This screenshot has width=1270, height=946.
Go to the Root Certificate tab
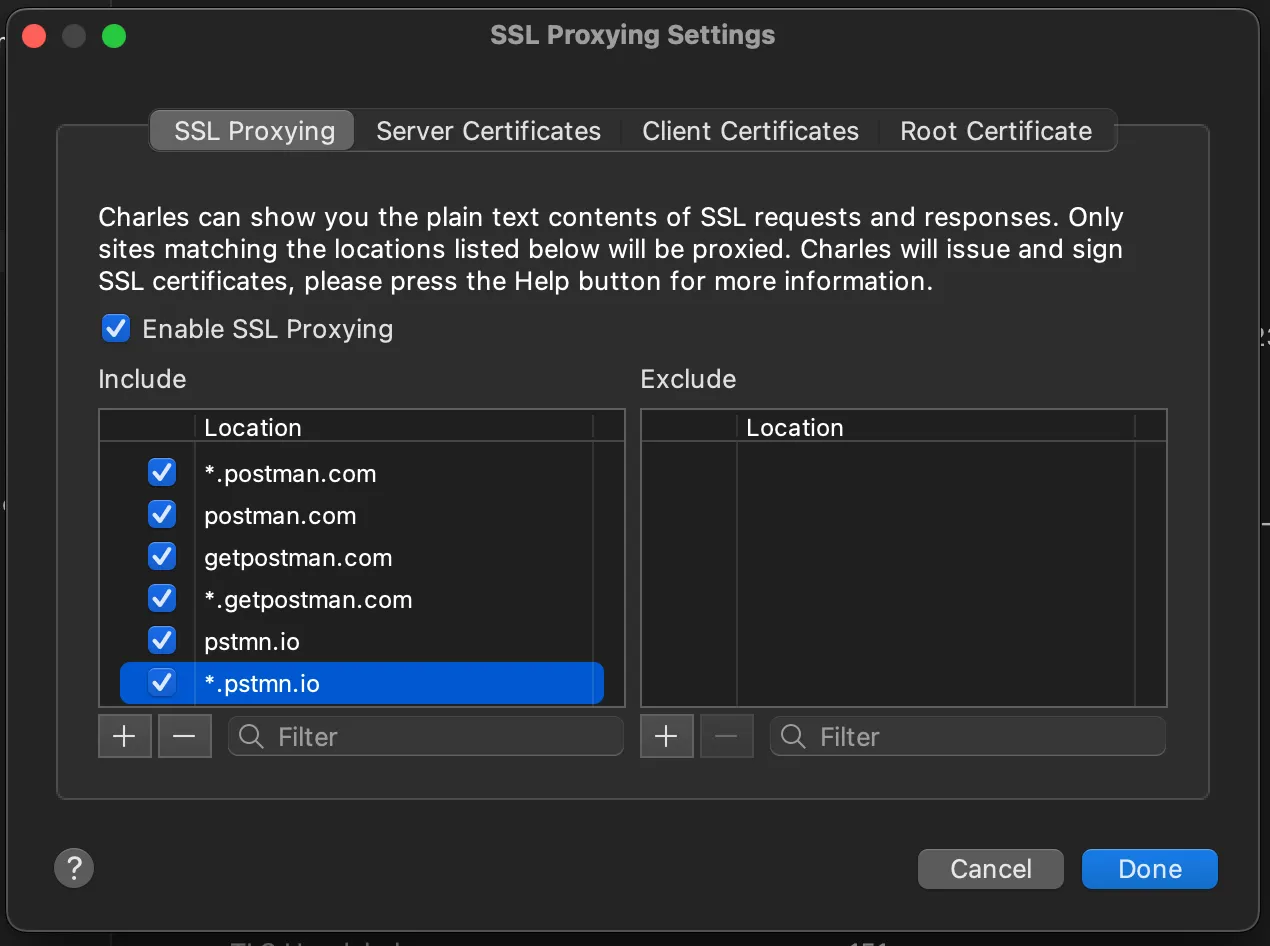(995, 131)
